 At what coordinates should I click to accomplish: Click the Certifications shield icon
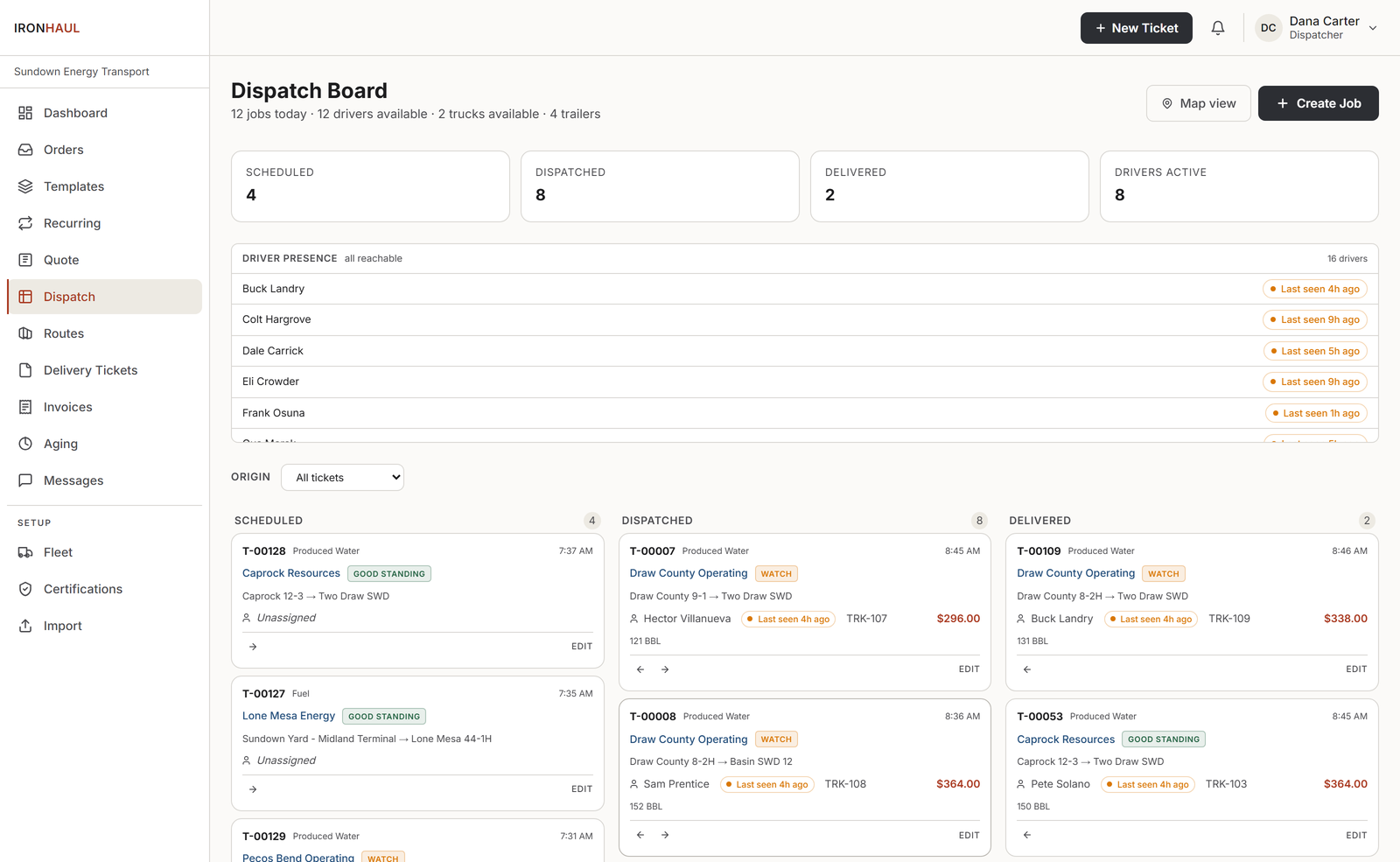(x=25, y=589)
